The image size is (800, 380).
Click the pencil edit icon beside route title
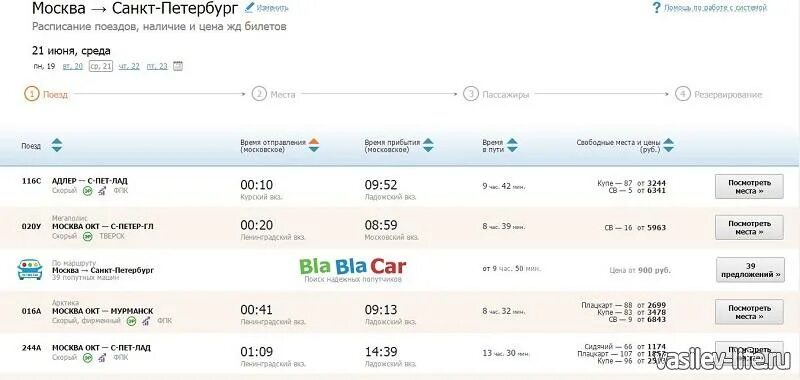point(249,7)
